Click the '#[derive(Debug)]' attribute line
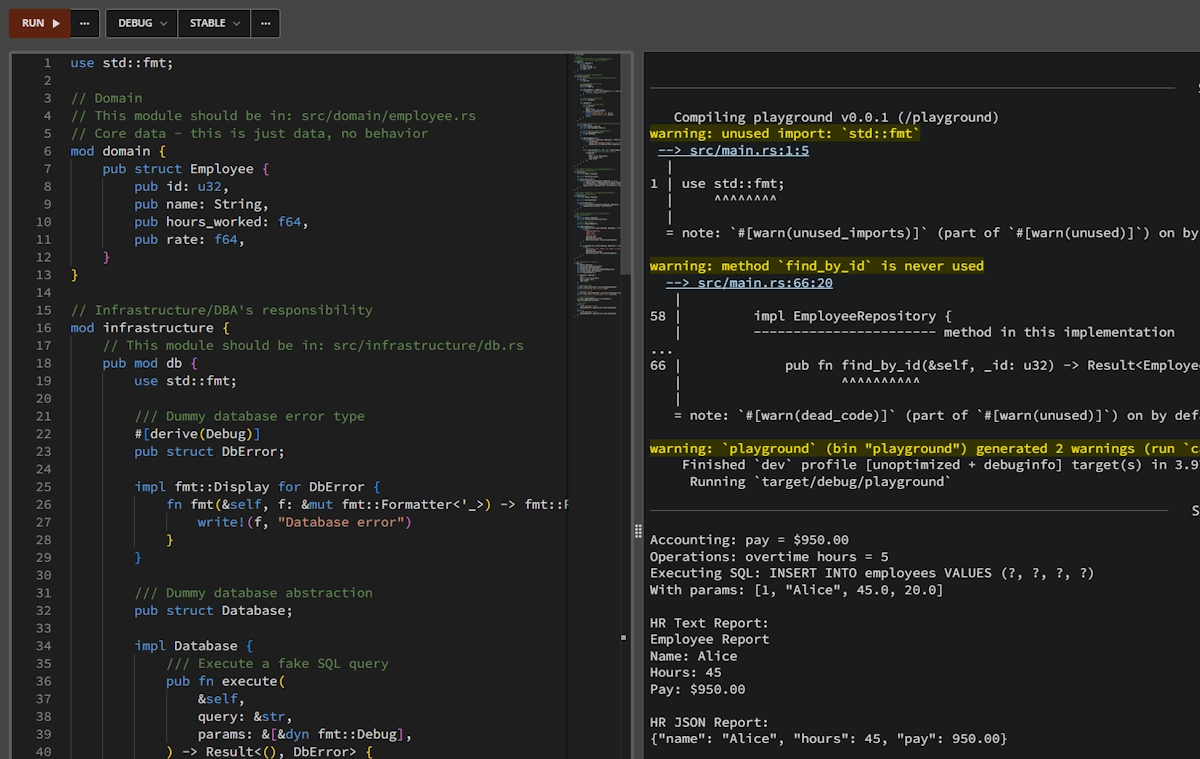This screenshot has height=759, width=1200. tap(197, 434)
